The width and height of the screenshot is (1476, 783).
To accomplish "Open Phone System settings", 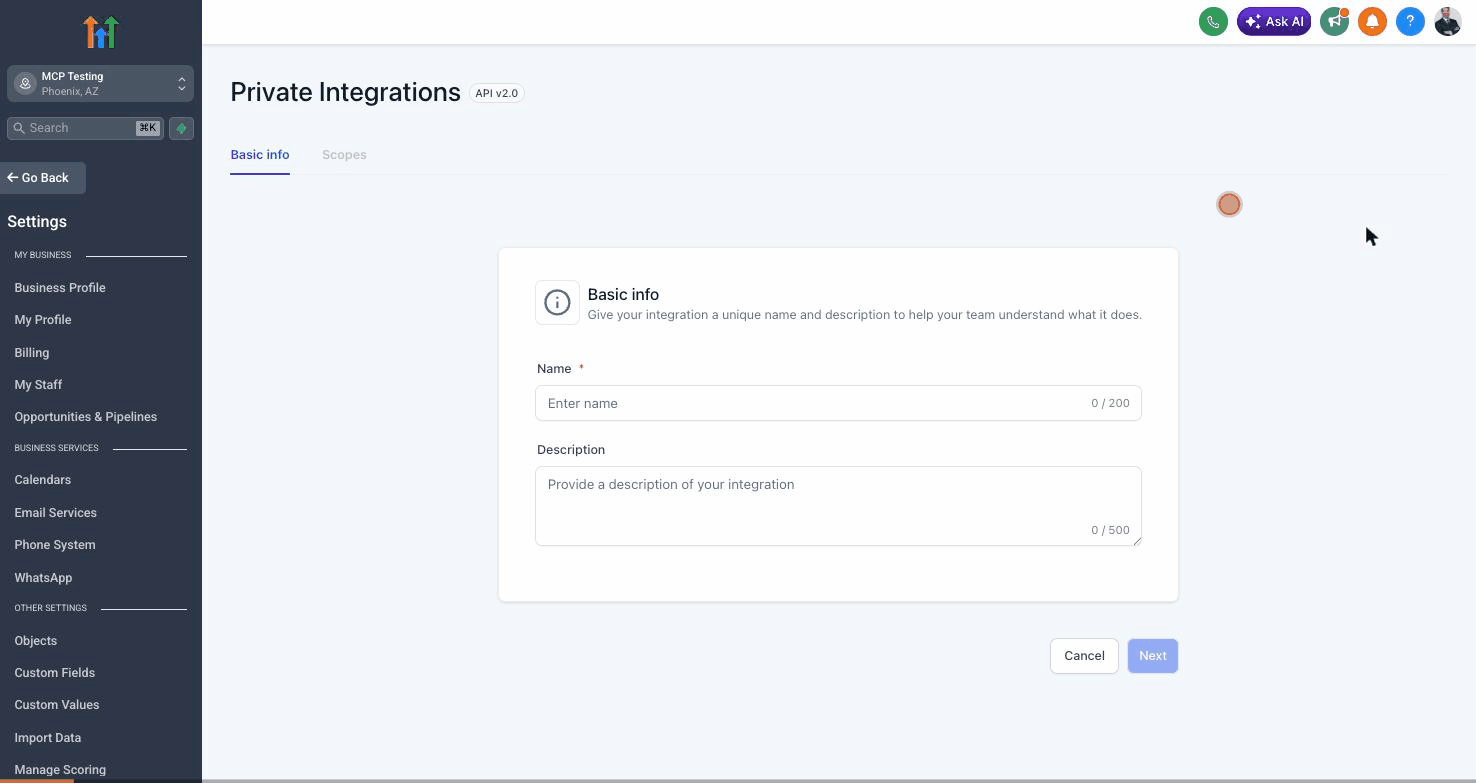I will click(x=55, y=545).
